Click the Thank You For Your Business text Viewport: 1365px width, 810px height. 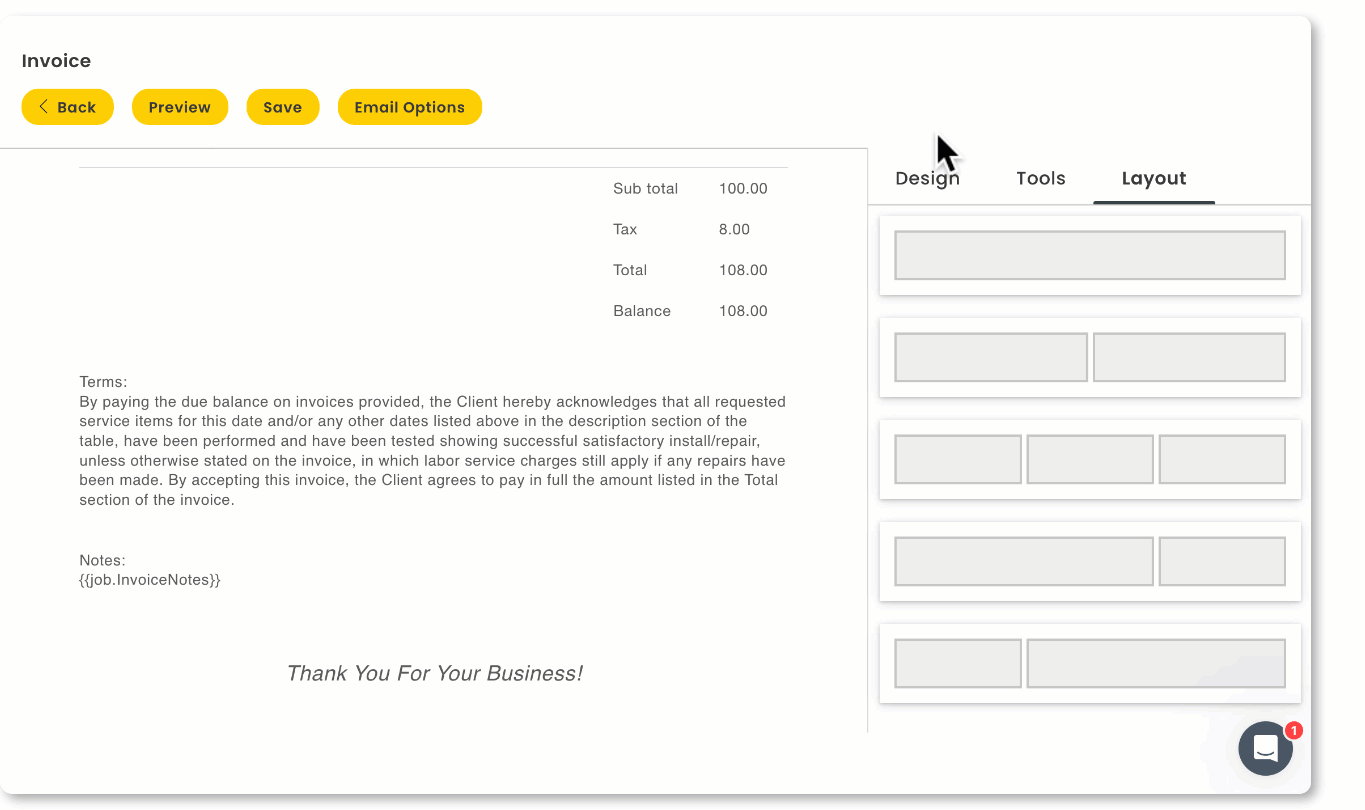pos(434,674)
